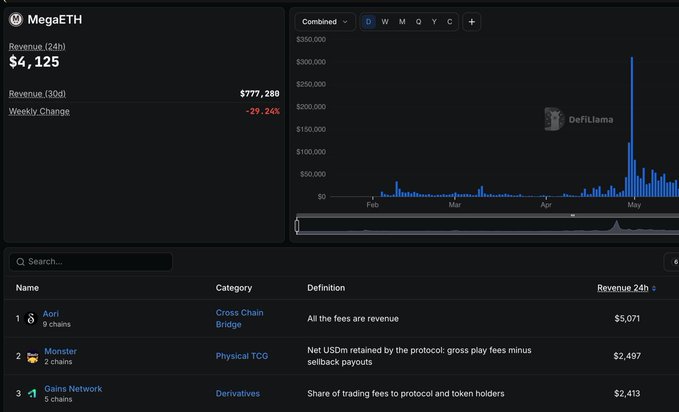Click the 'Net USDm retained' definition text
Viewport: 679px width, 412px height.
pos(419,356)
